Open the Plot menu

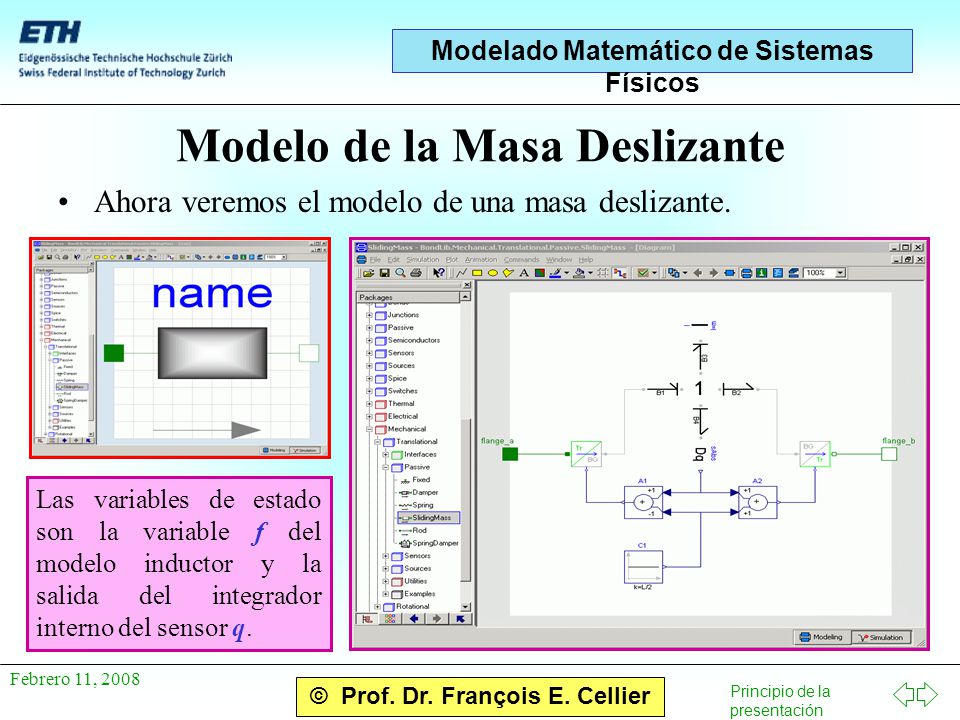[452, 260]
